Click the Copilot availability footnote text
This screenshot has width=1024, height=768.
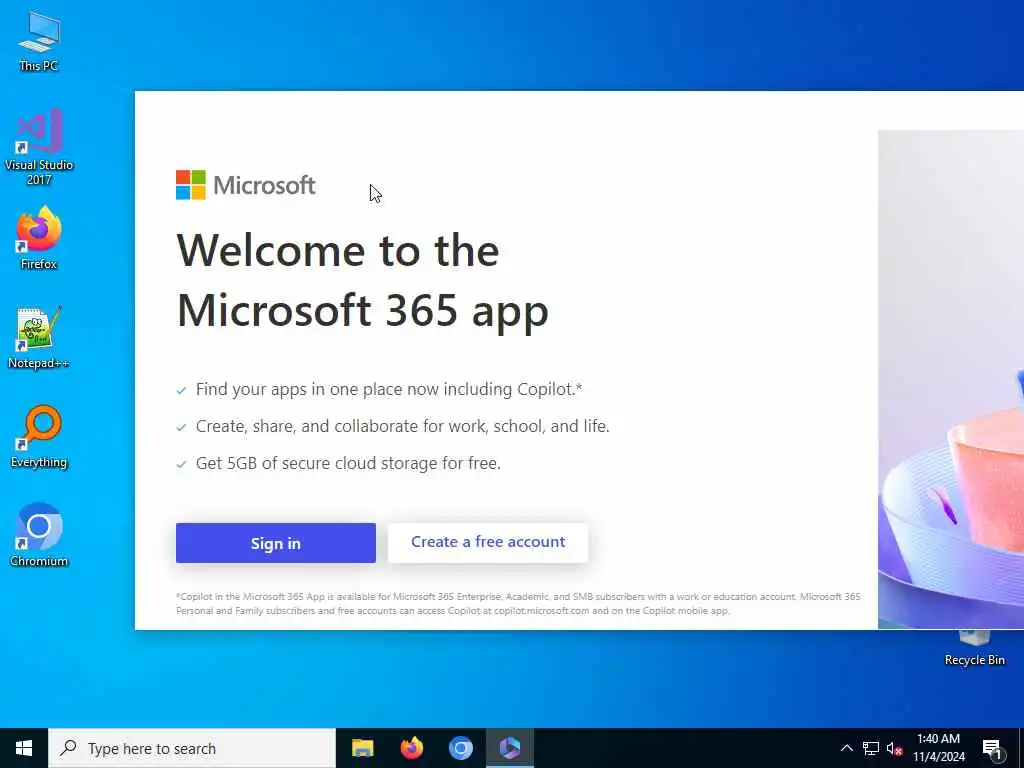pos(518,603)
